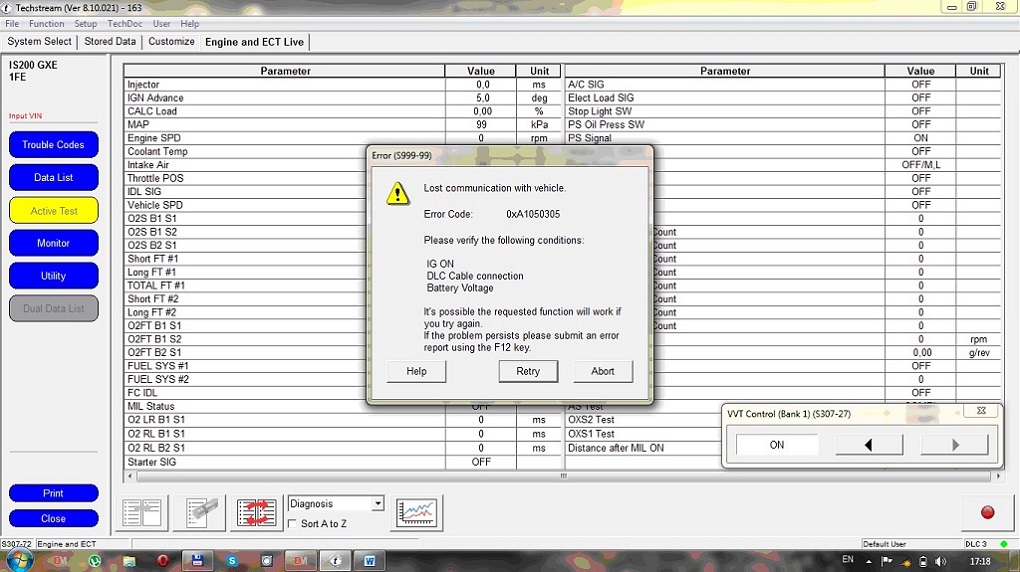Expand the Diagnosis dropdown list
This screenshot has width=1020, height=572.
377,504
